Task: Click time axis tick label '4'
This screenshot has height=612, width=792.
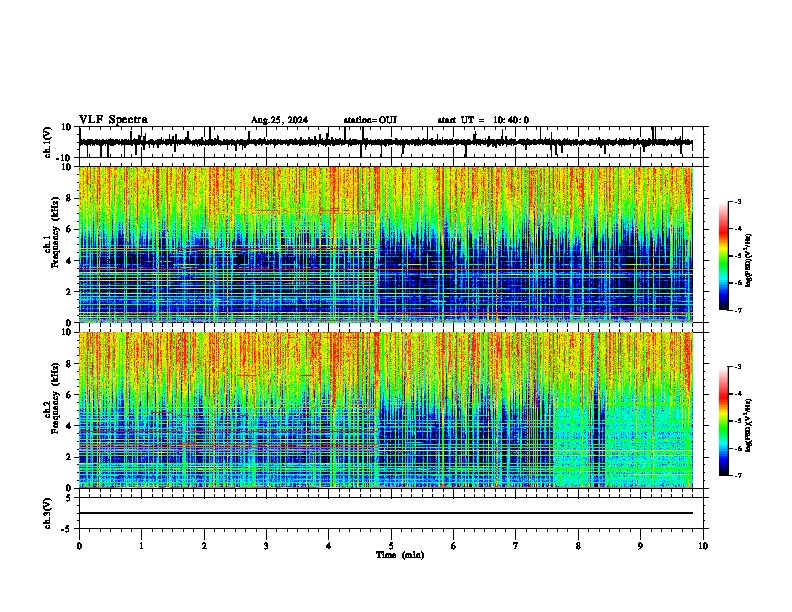Action: [x=329, y=546]
